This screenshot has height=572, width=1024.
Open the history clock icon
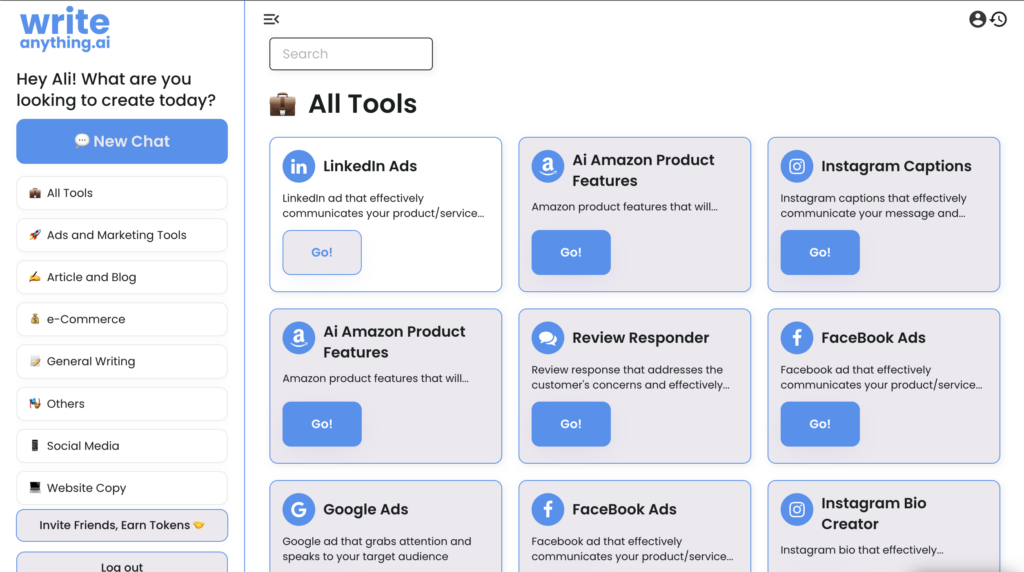998,19
